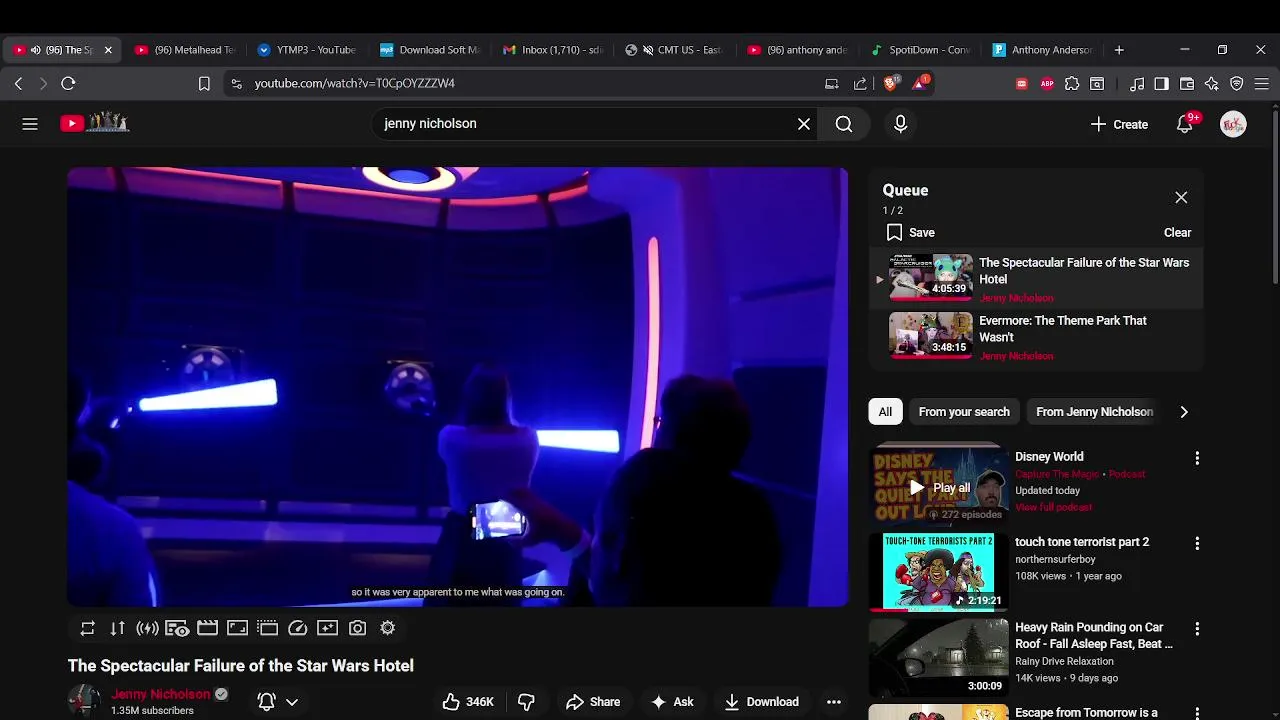The width and height of the screenshot is (1280, 720).
Task: Open the Jenny Nicholson channel link
Action: point(161,694)
